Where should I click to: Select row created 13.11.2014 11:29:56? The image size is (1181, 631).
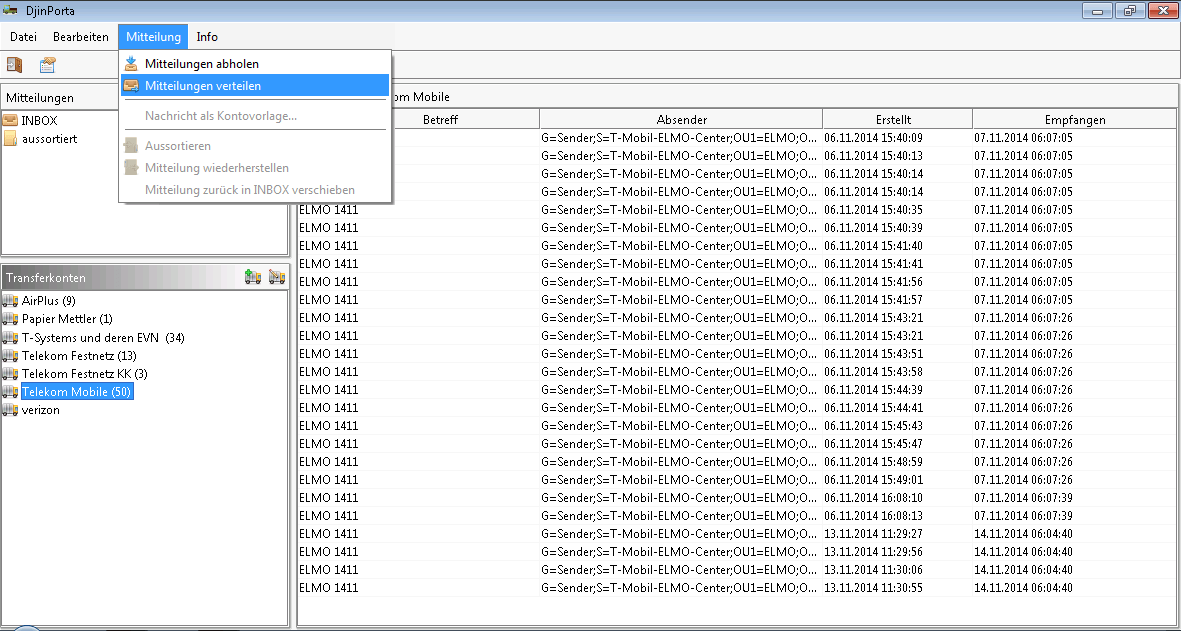coord(737,552)
